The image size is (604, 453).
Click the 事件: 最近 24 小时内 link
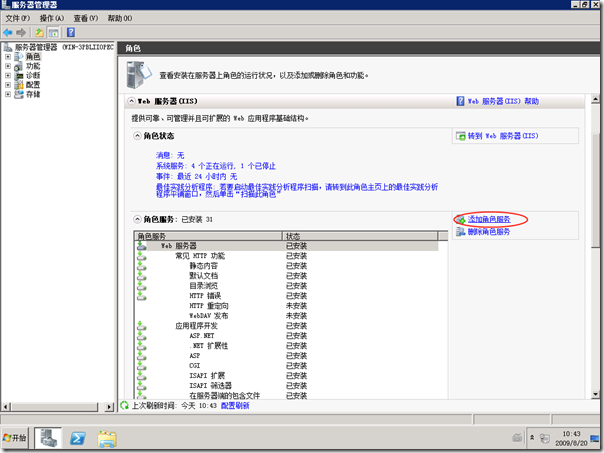click(x=196, y=176)
